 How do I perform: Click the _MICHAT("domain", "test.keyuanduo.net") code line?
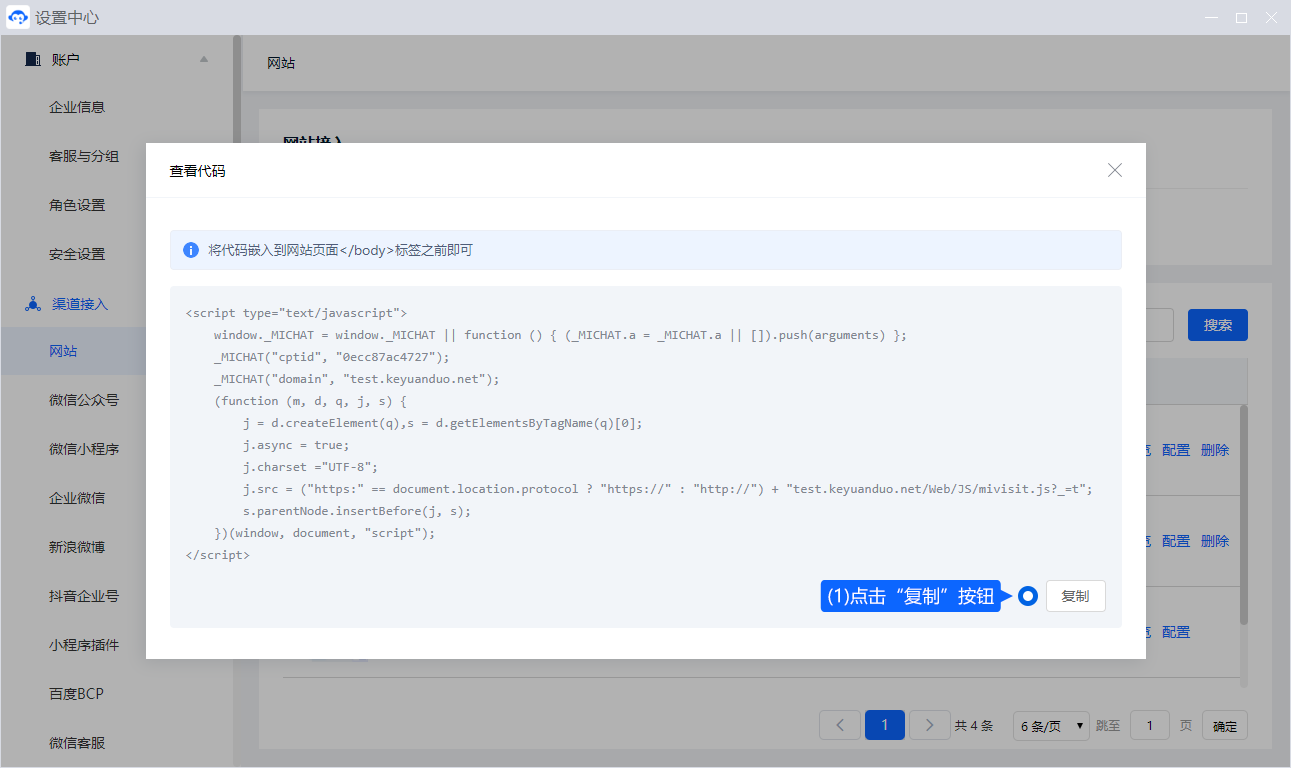pos(356,379)
